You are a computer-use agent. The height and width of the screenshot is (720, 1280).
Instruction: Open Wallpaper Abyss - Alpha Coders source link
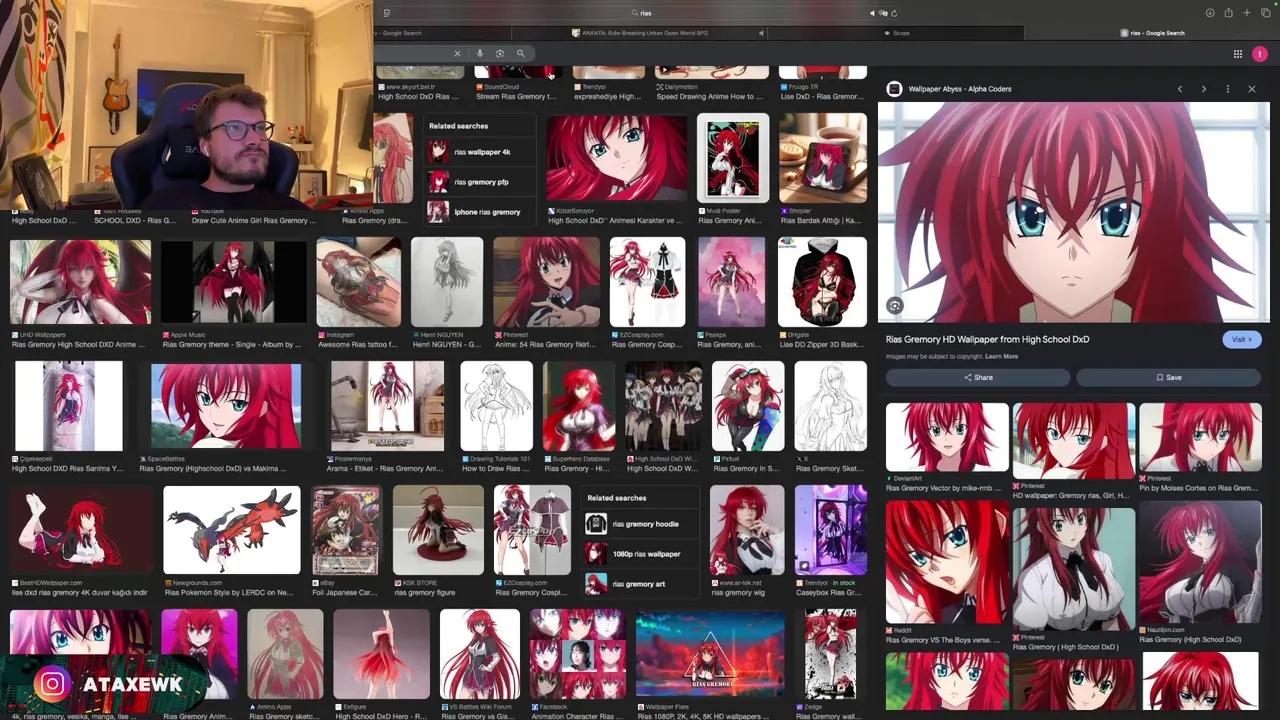point(959,89)
